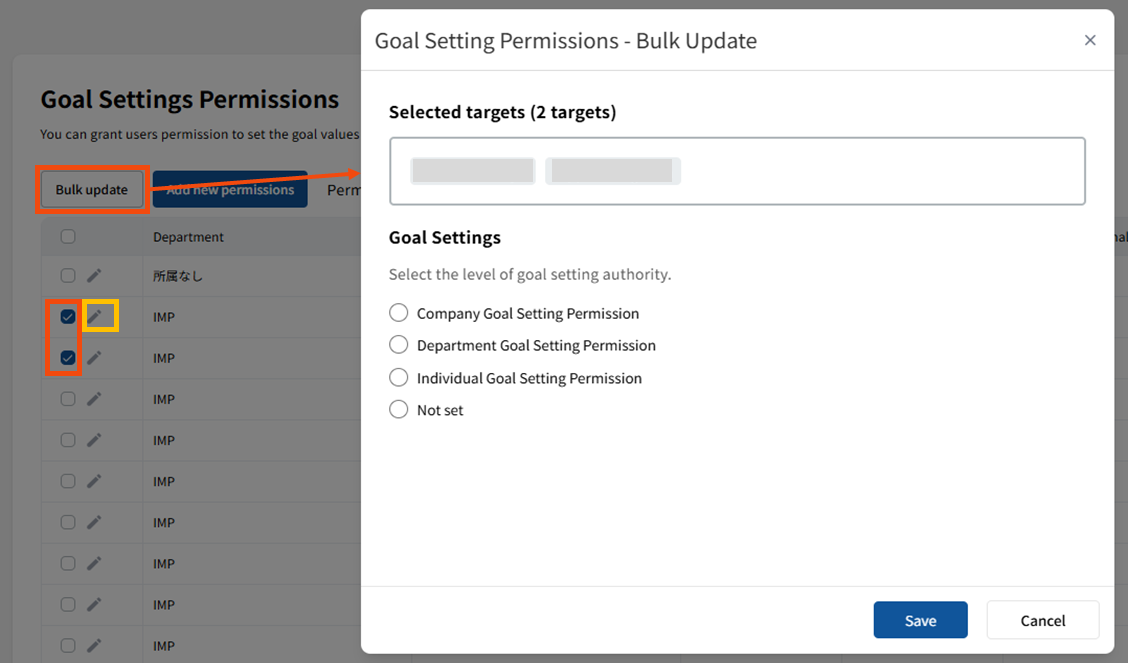Click pencil edit icon in 所属なし row
Viewport: 1128px width, 663px height.
(94, 275)
